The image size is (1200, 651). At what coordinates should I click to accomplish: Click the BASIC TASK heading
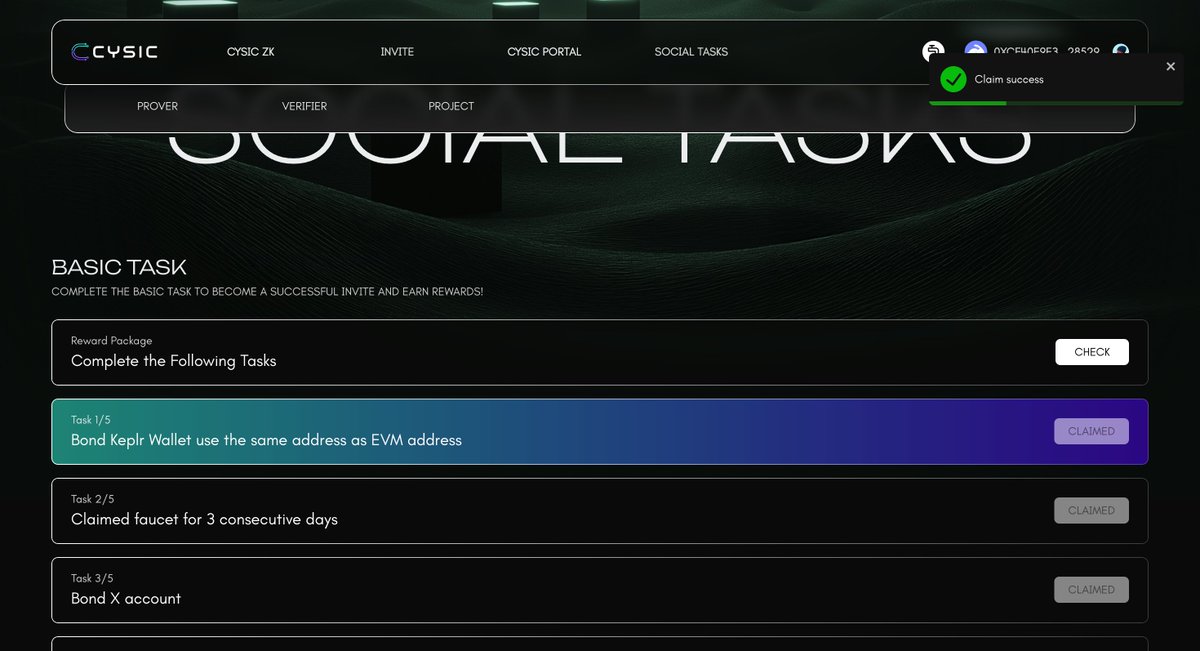119,267
